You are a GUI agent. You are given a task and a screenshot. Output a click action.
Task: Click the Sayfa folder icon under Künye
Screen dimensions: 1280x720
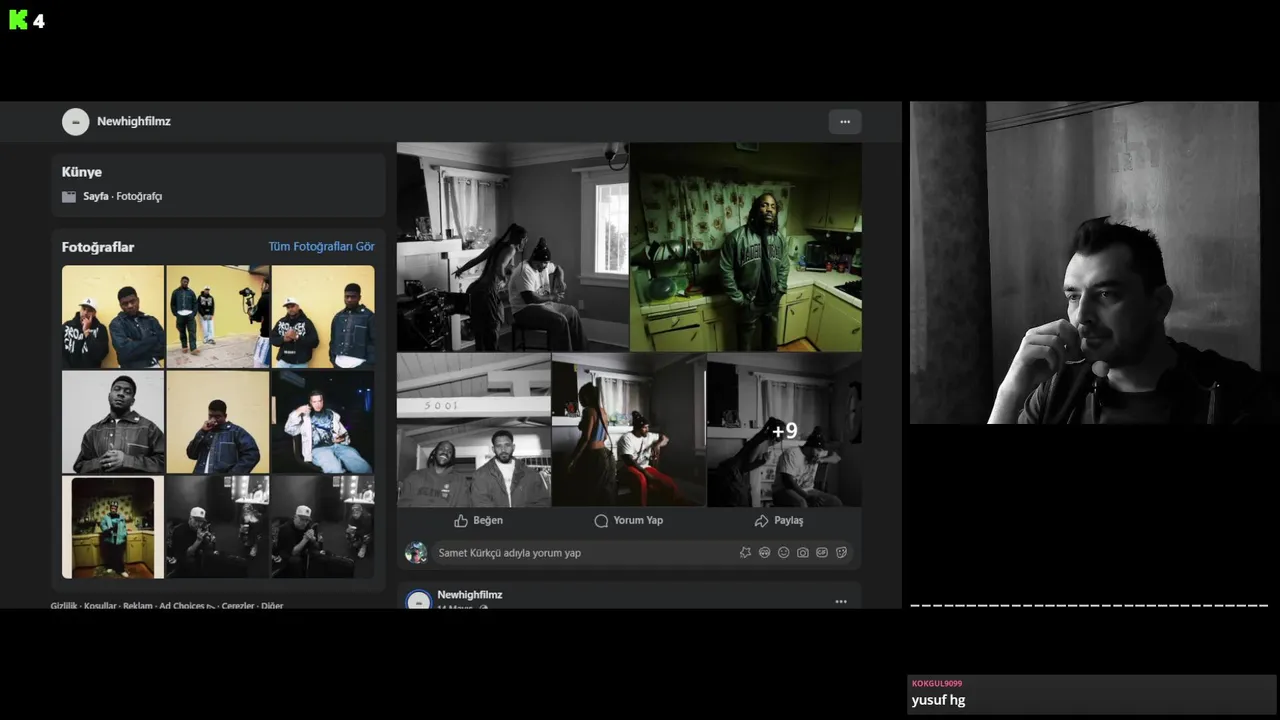tap(69, 197)
